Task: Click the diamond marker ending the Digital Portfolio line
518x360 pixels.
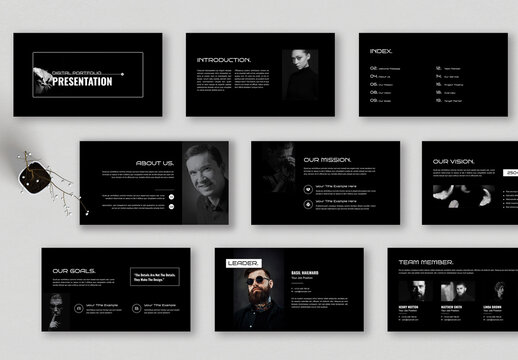Action: (122, 74)
